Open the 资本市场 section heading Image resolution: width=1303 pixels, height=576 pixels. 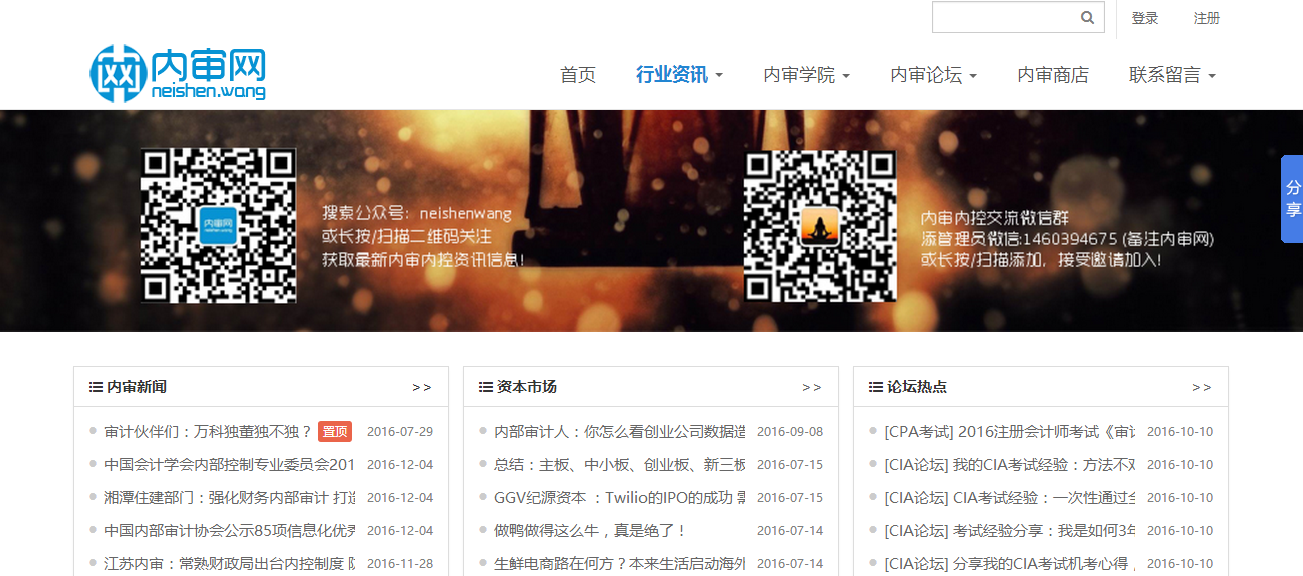click(527, 387)
